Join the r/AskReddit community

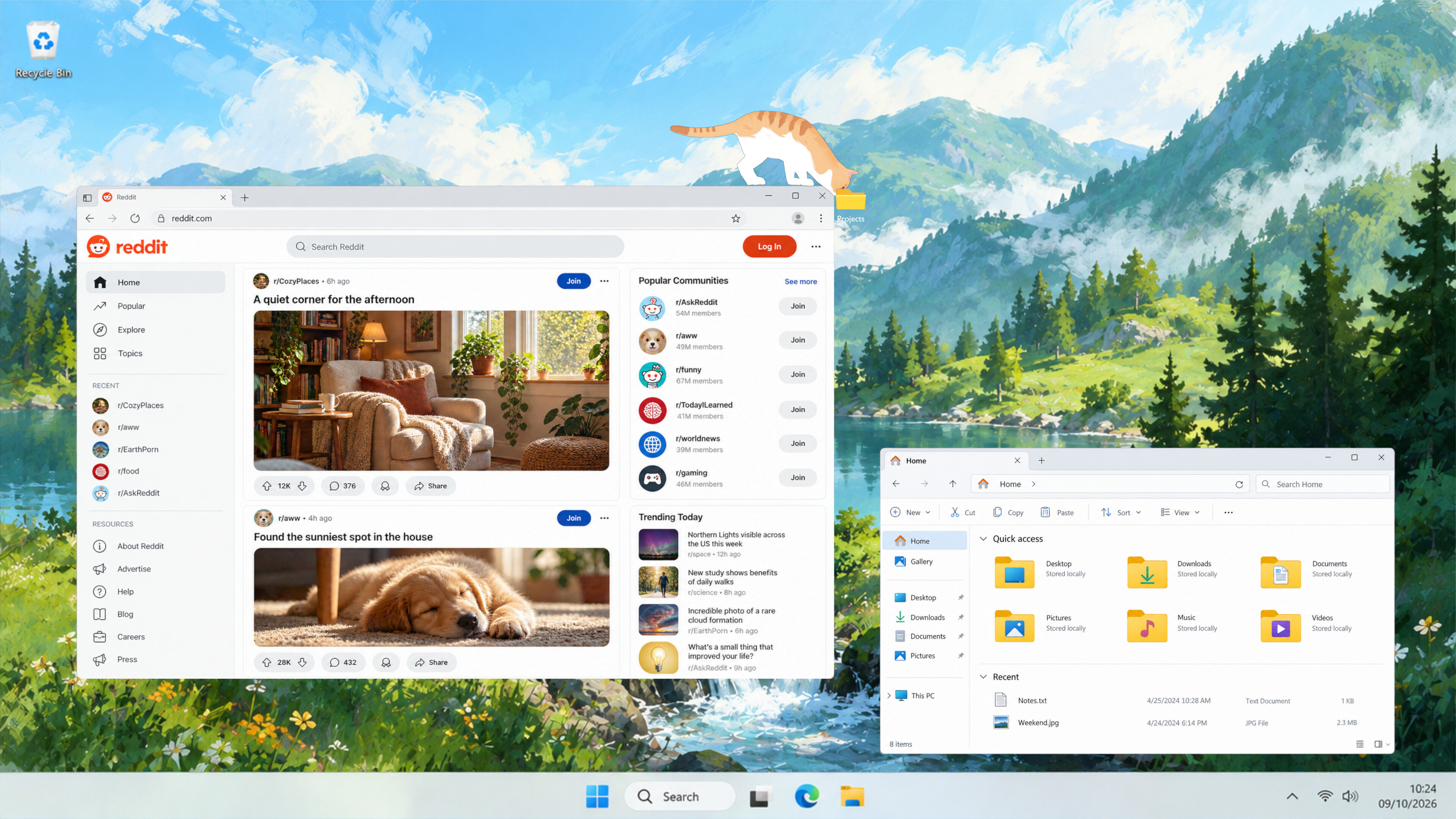797,306
